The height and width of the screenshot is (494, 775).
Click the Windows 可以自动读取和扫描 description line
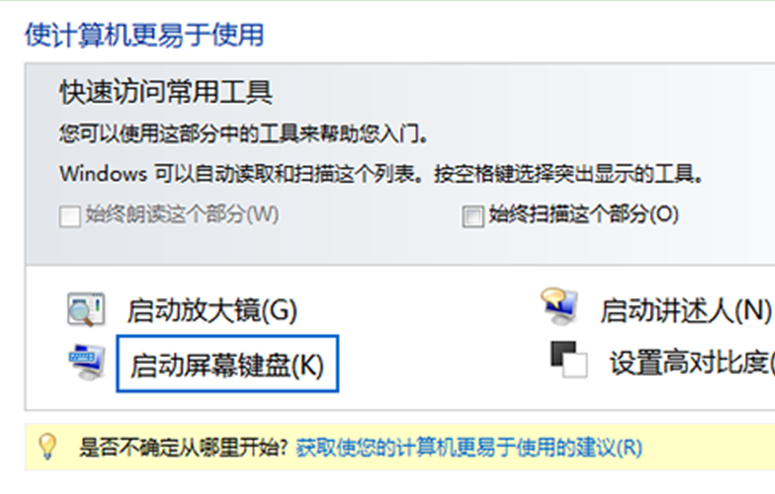tap(381, 174)
